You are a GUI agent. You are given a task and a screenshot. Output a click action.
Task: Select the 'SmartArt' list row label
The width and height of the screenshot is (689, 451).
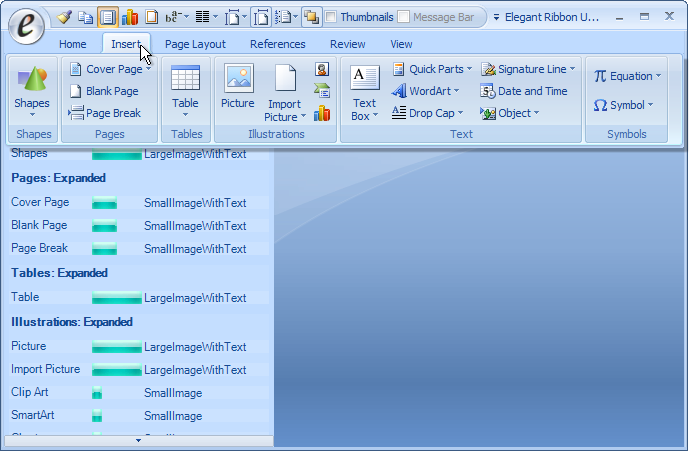(33, 415)
